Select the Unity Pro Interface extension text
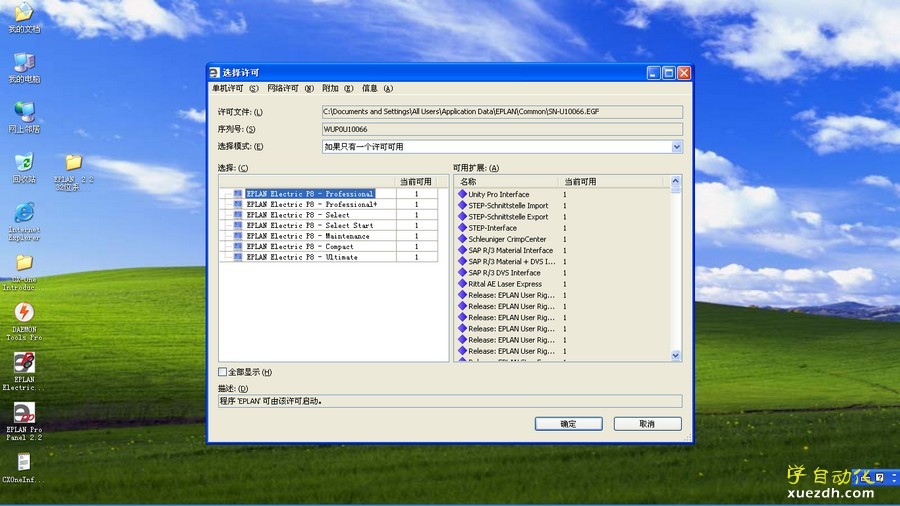The height and width of the screenshot is (506, 900). click(x=499, y=194)
